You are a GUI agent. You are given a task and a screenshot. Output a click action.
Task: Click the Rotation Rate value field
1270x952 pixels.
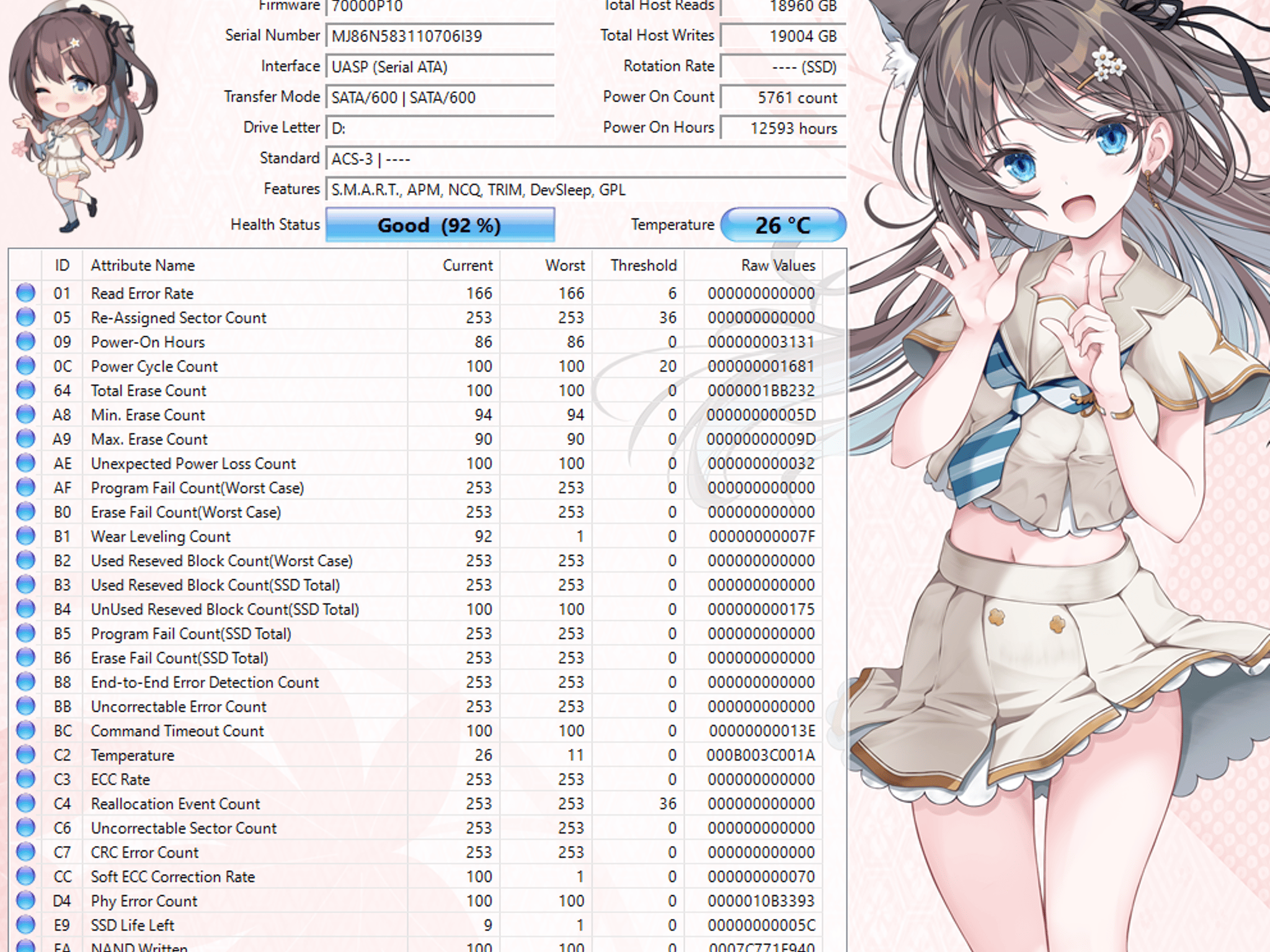(783, 66)
